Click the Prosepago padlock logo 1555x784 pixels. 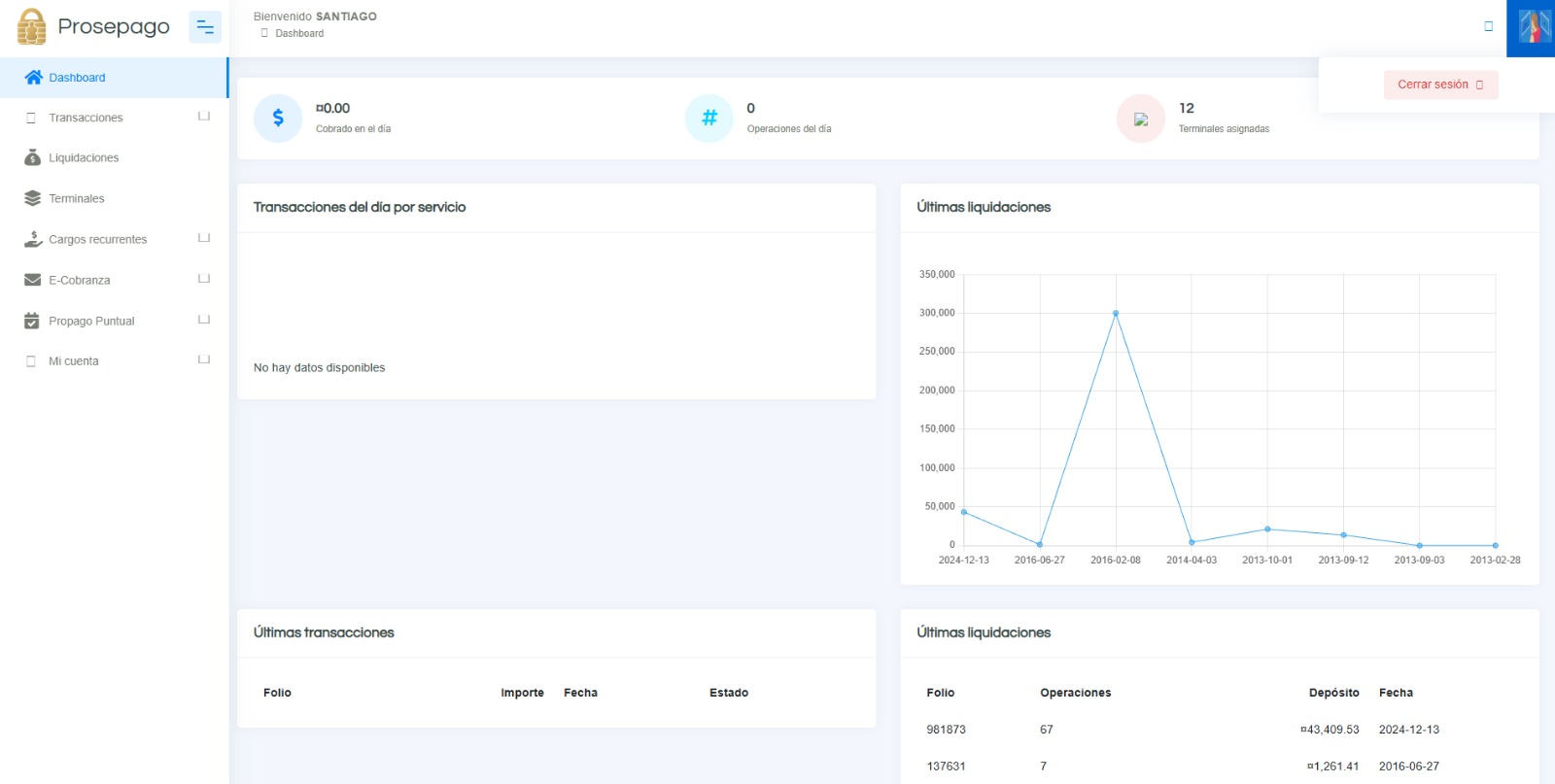coord(31,27)
